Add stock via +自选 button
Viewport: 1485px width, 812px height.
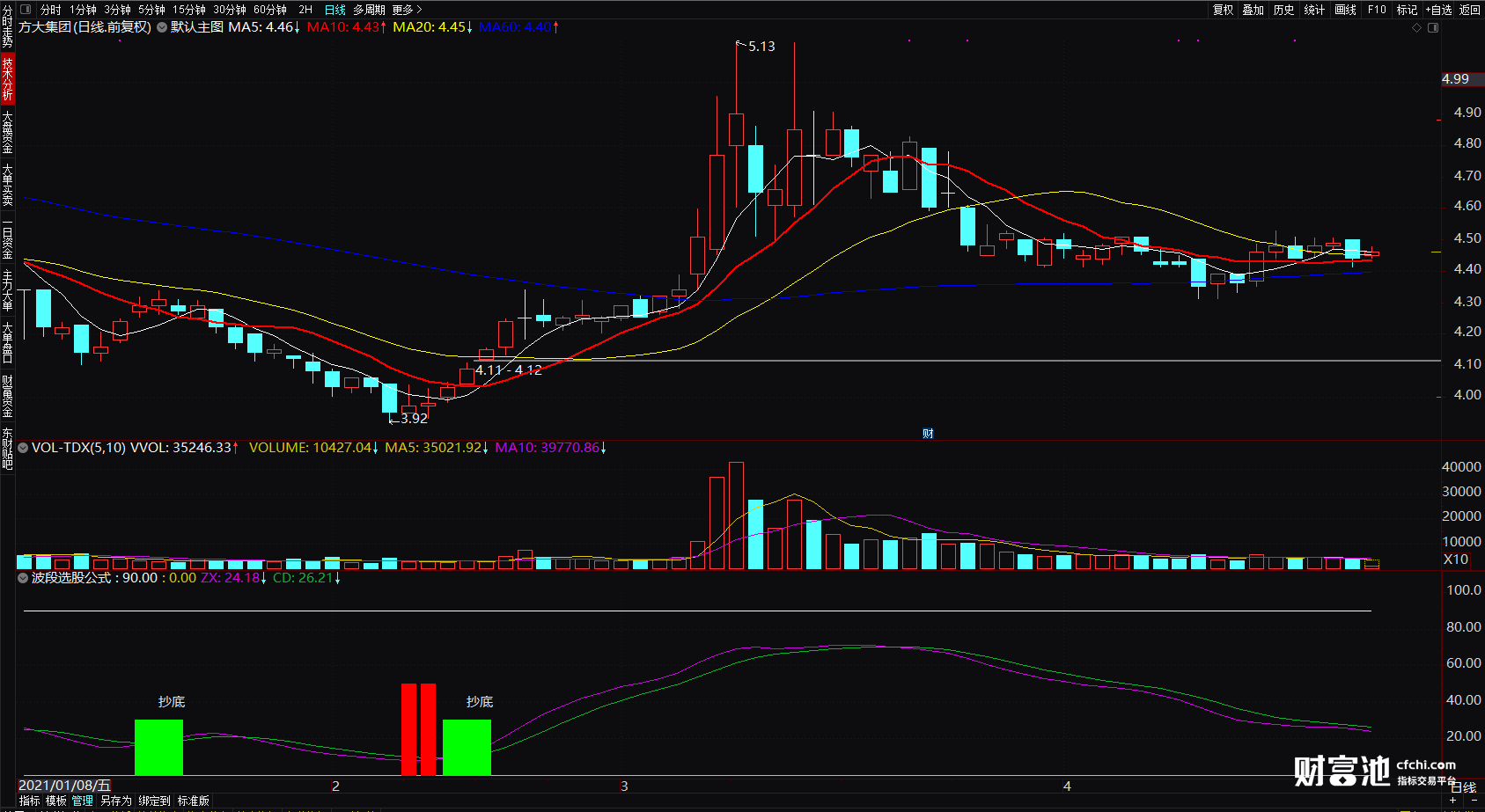coord(1439,10)
